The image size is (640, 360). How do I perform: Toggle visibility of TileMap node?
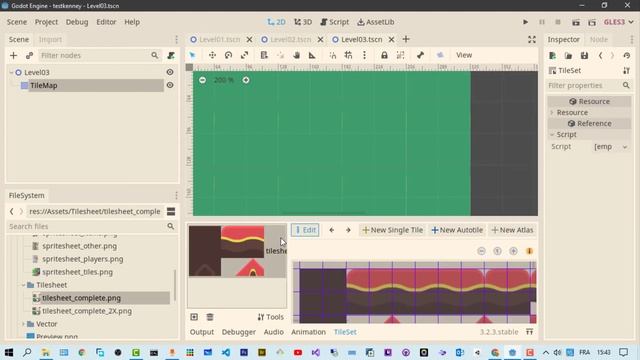coord(170,85)
